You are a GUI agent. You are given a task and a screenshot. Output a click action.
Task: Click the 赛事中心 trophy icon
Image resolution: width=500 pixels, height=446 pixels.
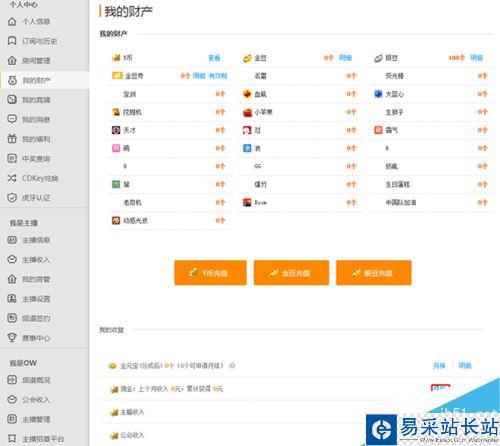tap(12, 338)
